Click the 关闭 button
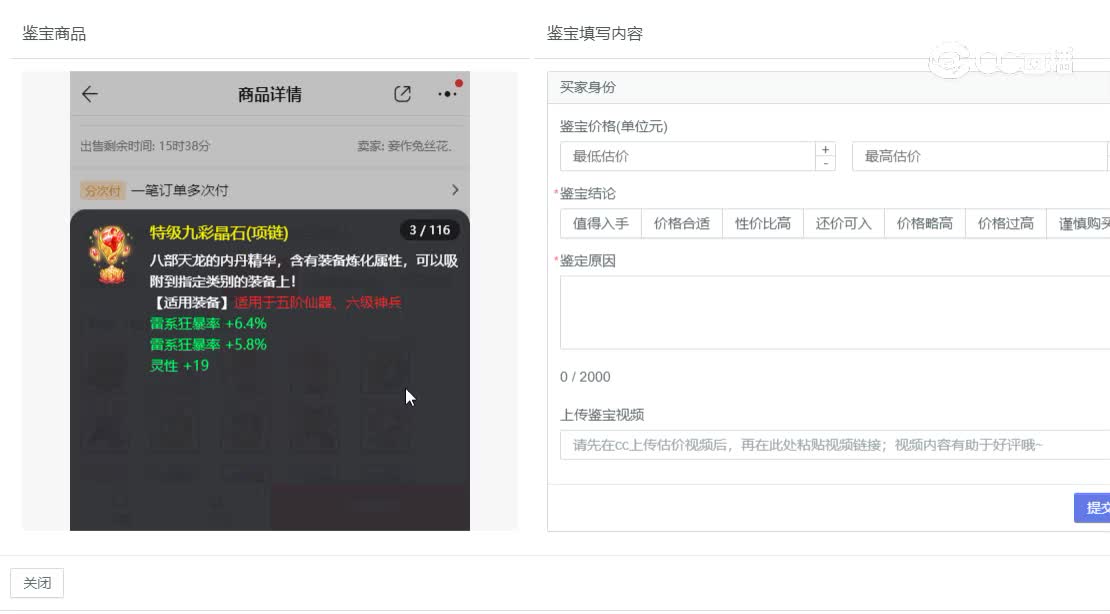This screenshot has width=1110, height=614. pyautogui.click(x=37, y=583)
